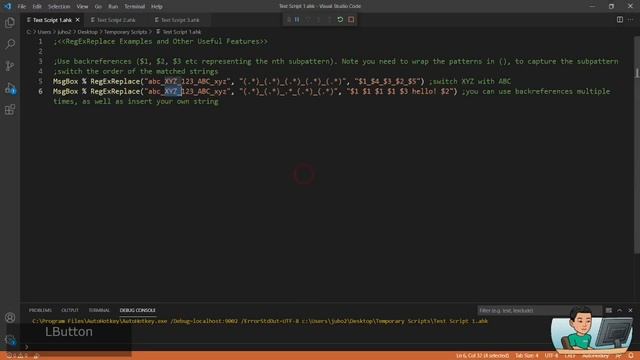Split the editor to the right
The height and width of the screenshot is (360, 640).
coord(620,20)
